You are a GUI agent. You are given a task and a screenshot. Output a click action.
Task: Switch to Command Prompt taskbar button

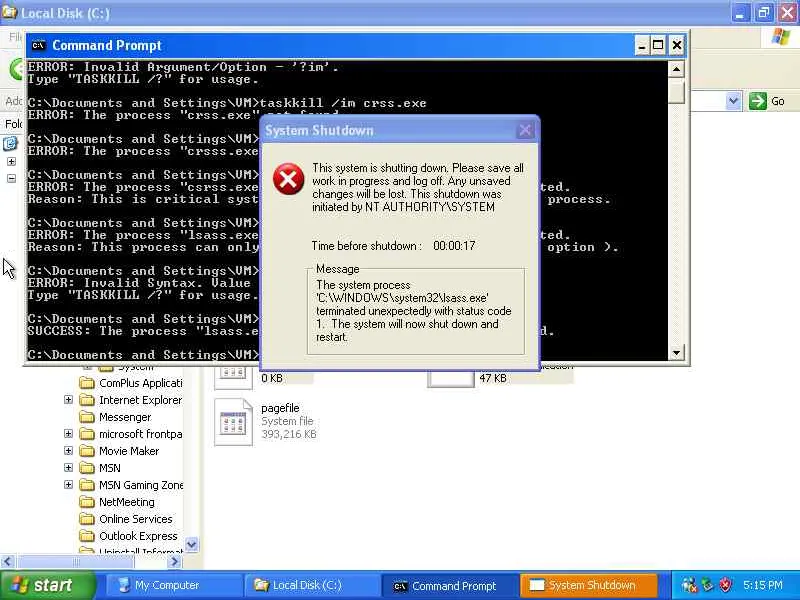(x=450, y=586)
